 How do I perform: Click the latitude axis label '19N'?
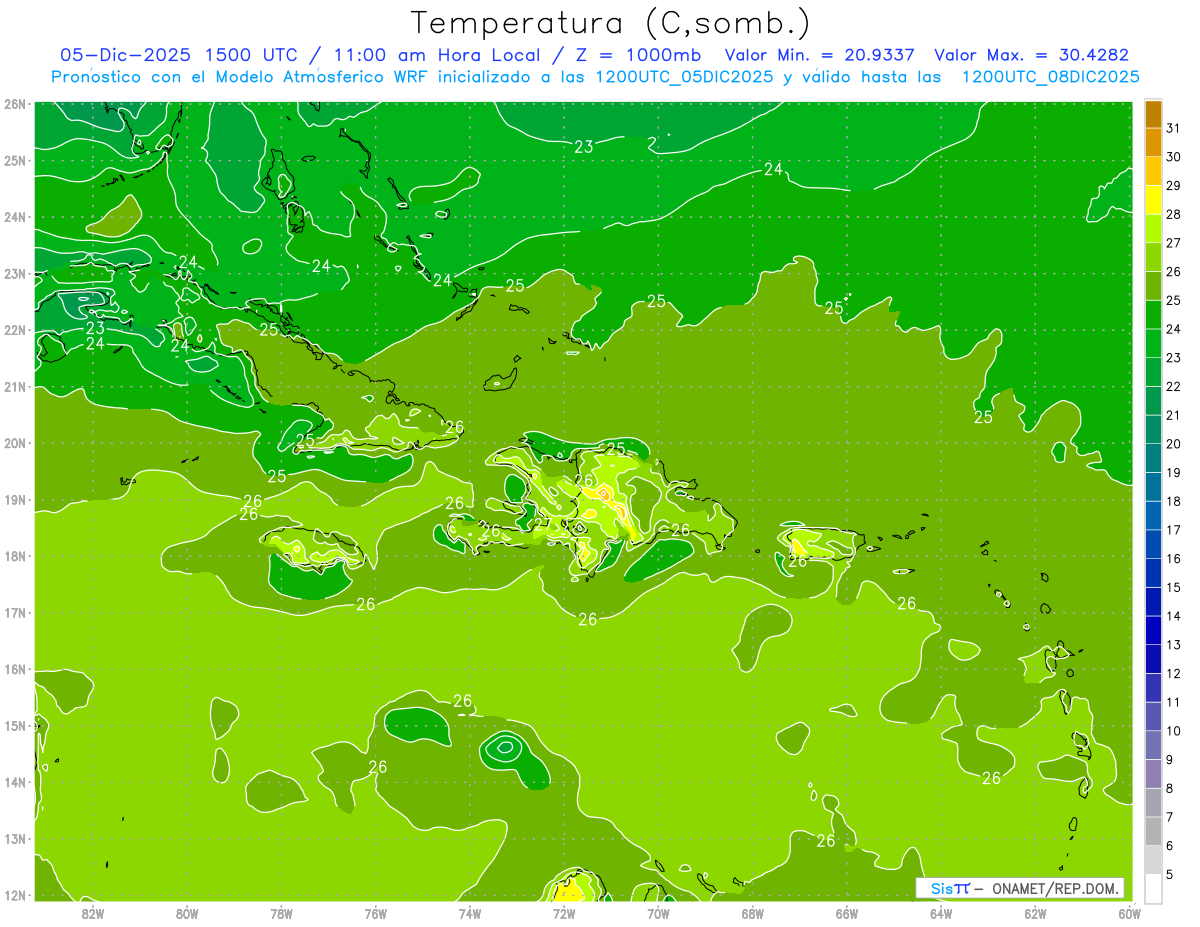[14, 499]
